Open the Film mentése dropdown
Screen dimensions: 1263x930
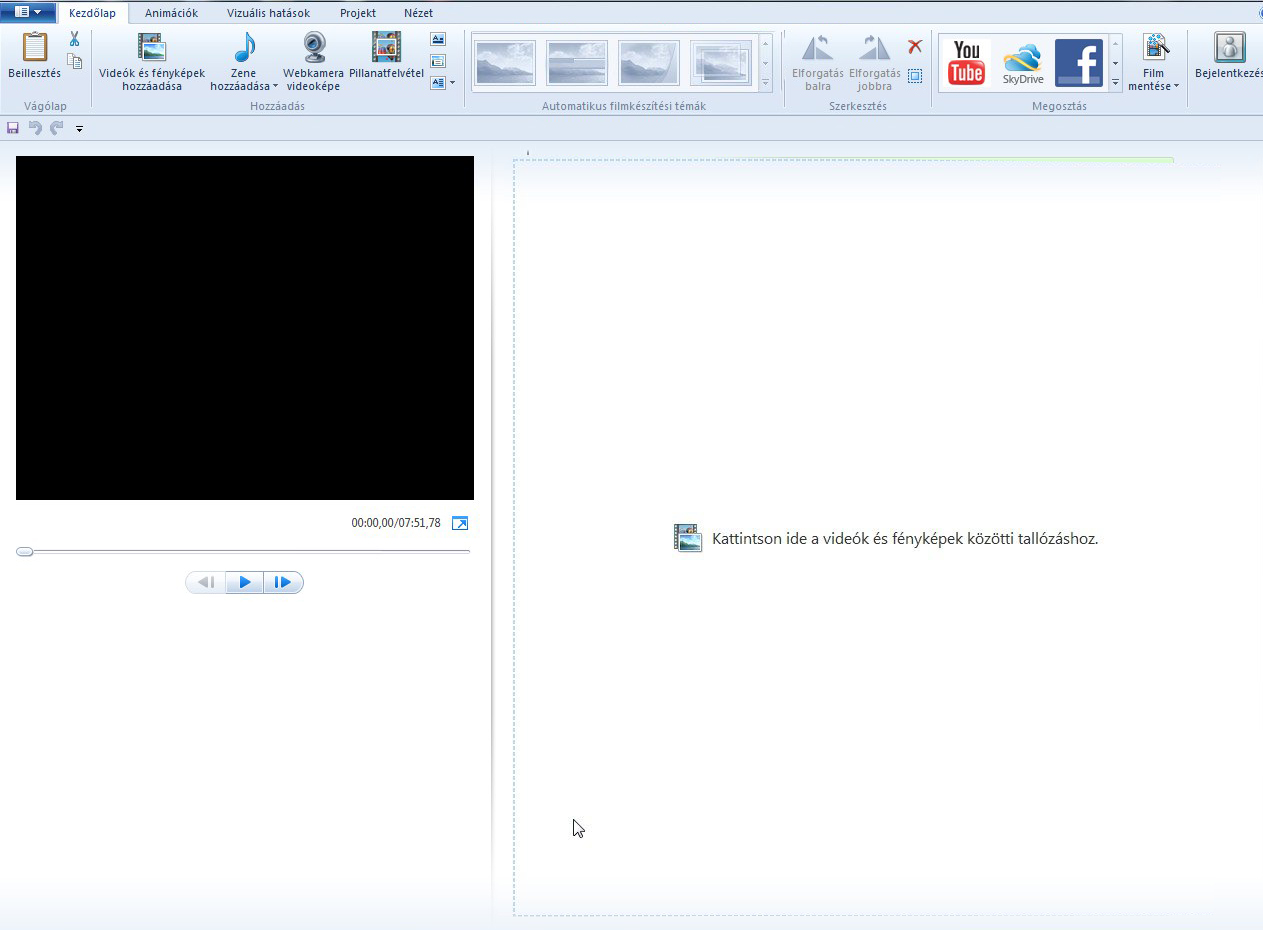pyautogui.click(x=1176, y=86)
